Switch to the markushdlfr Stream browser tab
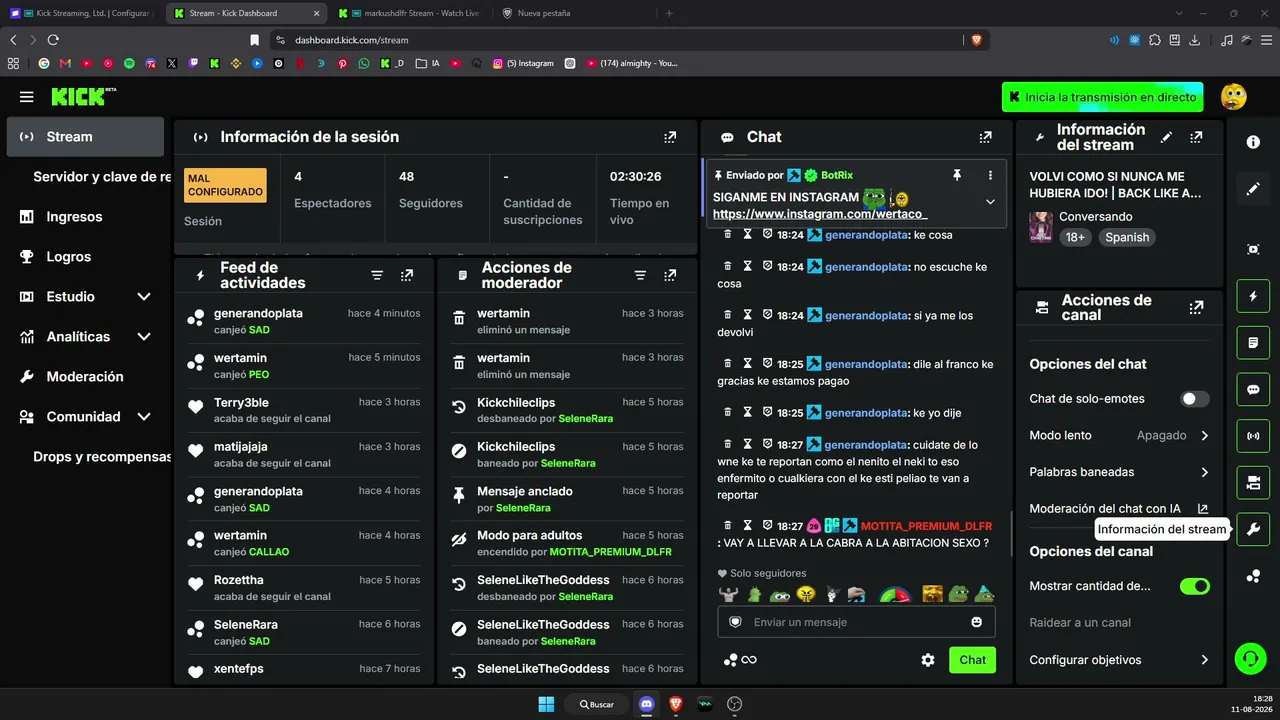 pyautogui.click(x=409, y=13)
